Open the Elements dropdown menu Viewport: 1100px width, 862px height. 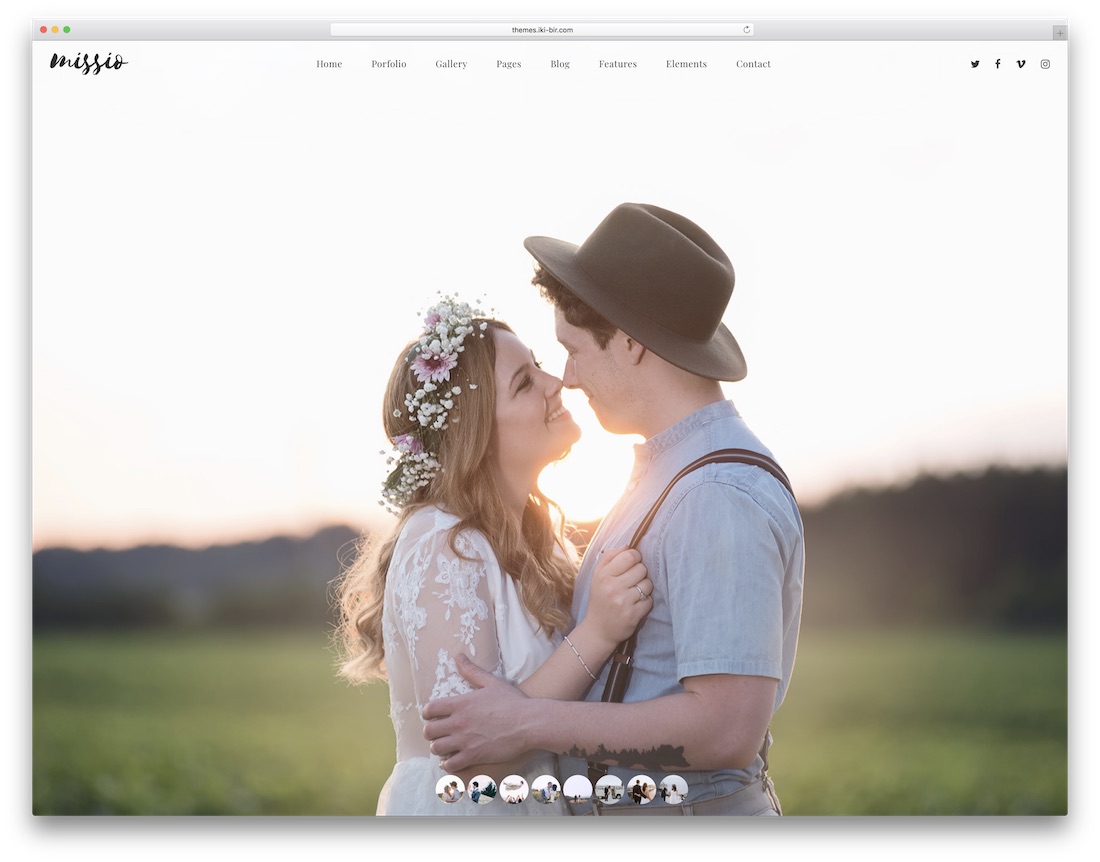click(686, 63)
